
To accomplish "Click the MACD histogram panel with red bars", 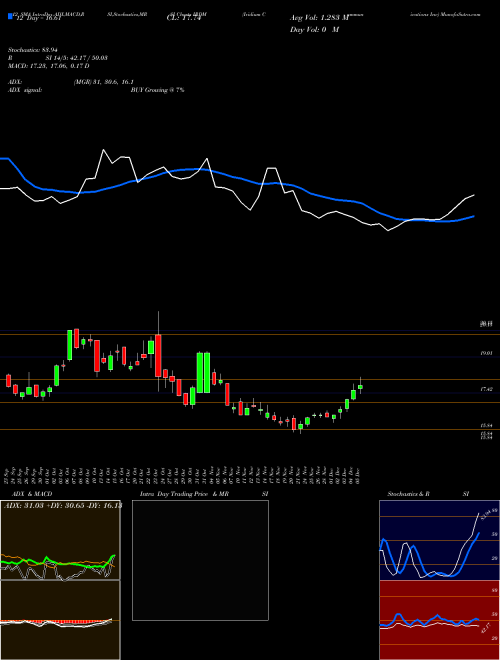I will [x=60, y=620].
